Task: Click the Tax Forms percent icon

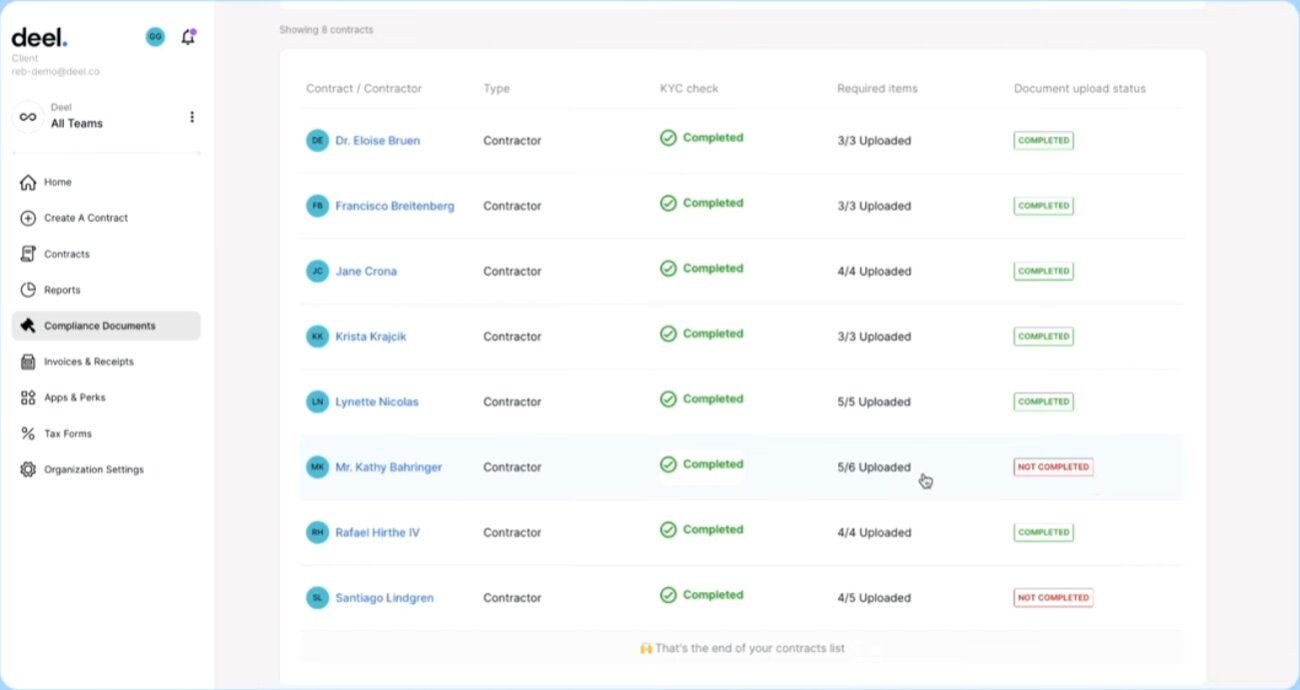Action: pos(28,434)
